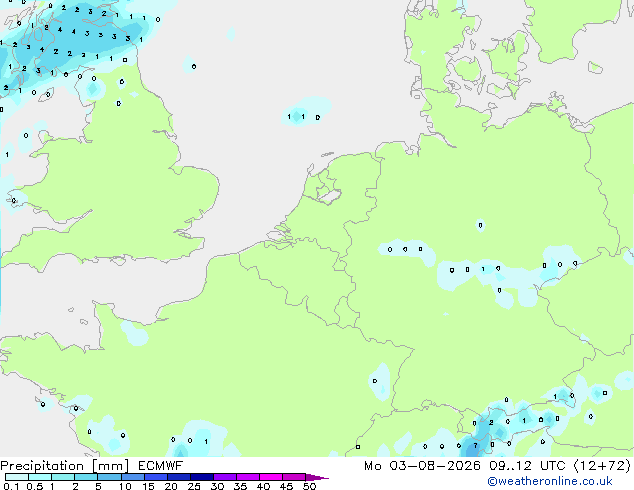Click the legend swatch between 10 and 15
634x490 pixels.
point(132,477)
